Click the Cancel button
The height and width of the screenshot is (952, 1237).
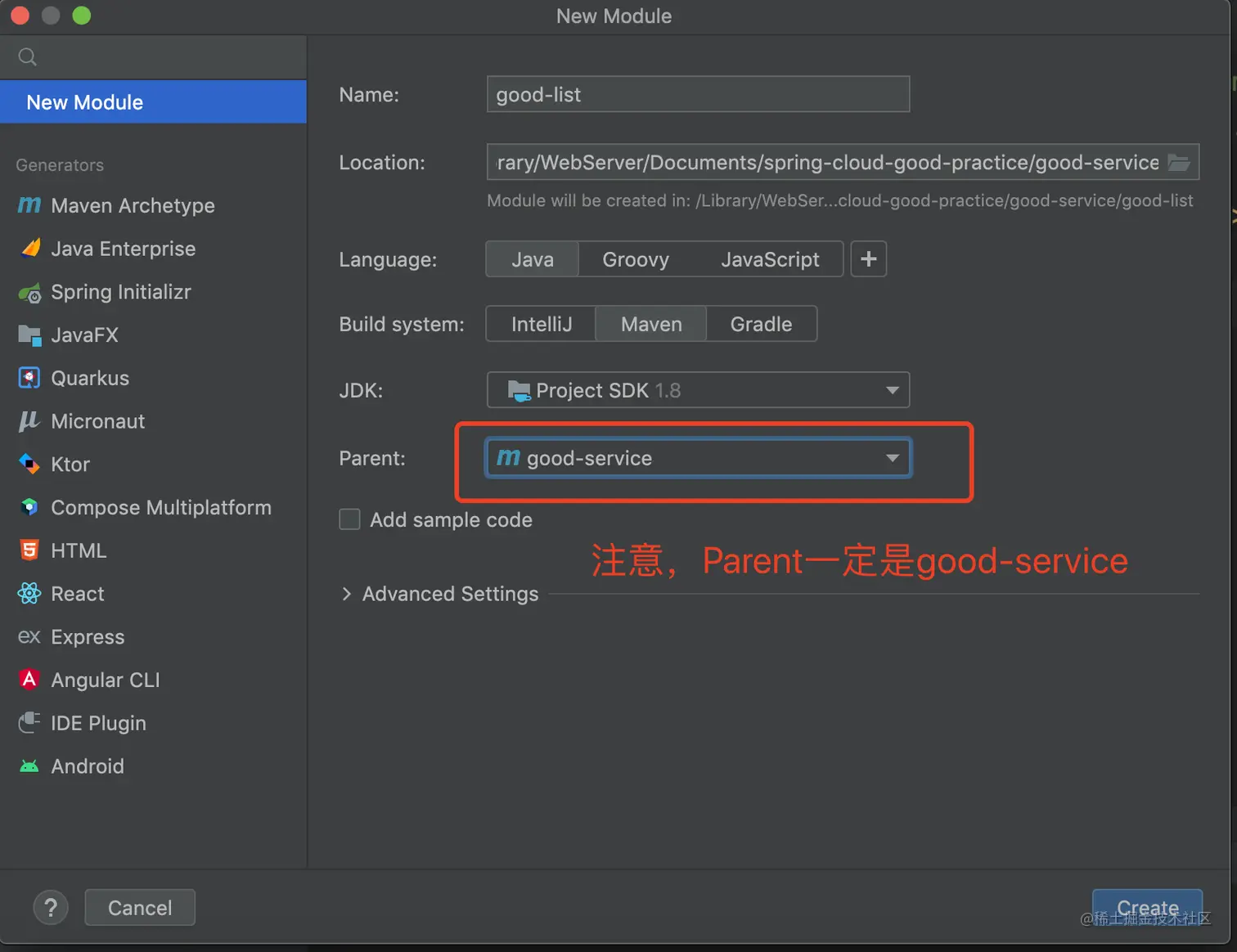pyautogui.click(x=140, y=908)
